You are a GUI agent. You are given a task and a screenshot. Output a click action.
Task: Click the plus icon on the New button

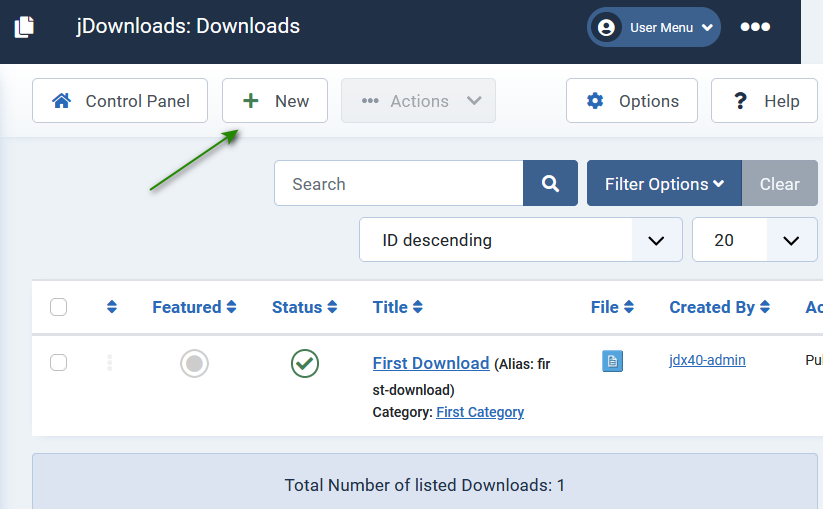click(x=250, y=100)
